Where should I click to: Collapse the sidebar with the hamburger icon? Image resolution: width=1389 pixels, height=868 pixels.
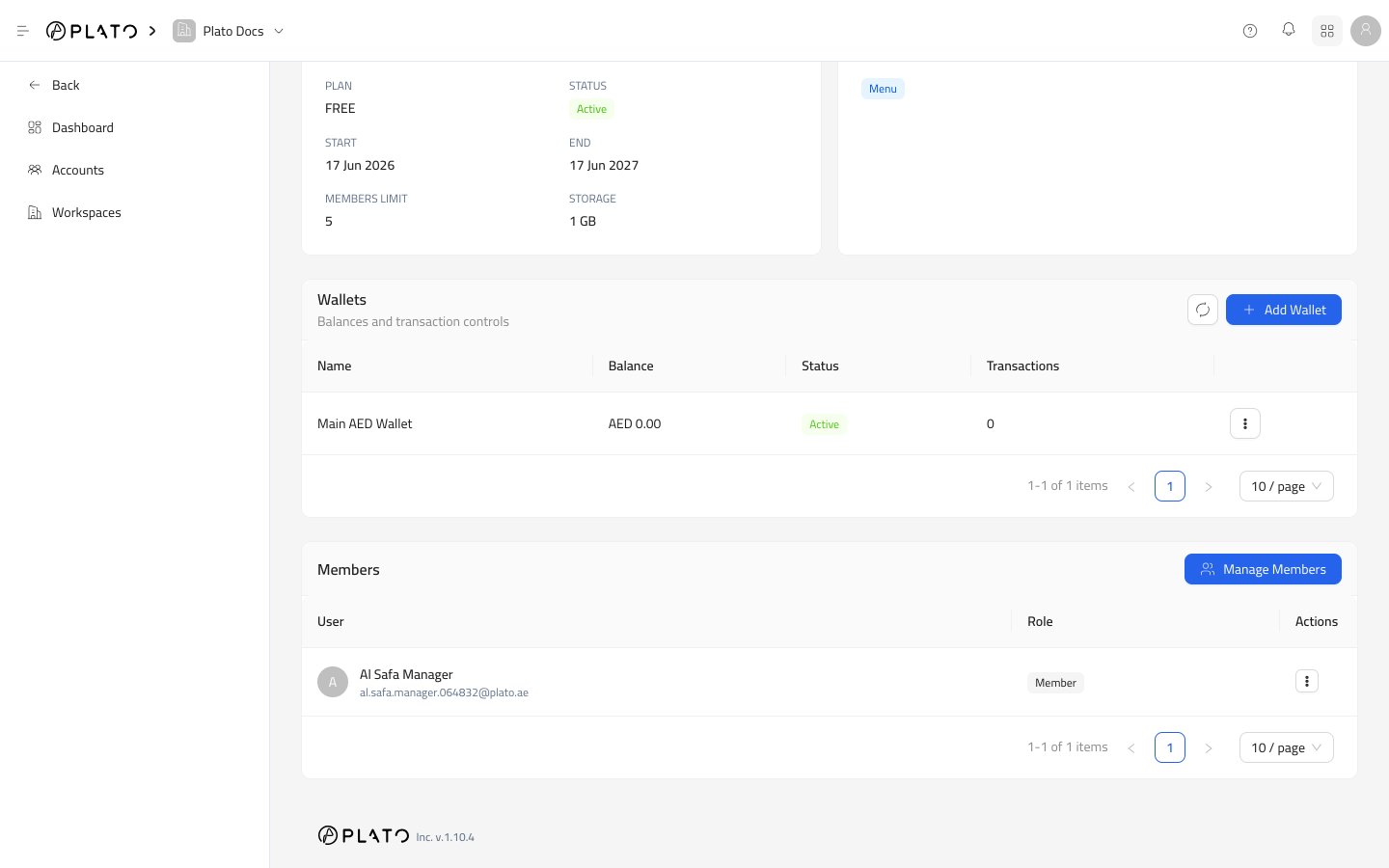point(23,31)
